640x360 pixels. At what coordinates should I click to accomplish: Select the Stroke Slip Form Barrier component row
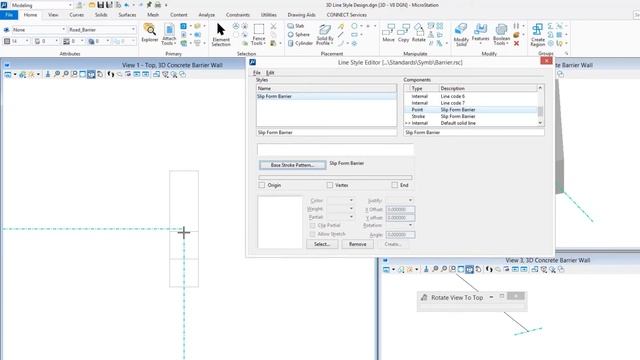point(471,116)
